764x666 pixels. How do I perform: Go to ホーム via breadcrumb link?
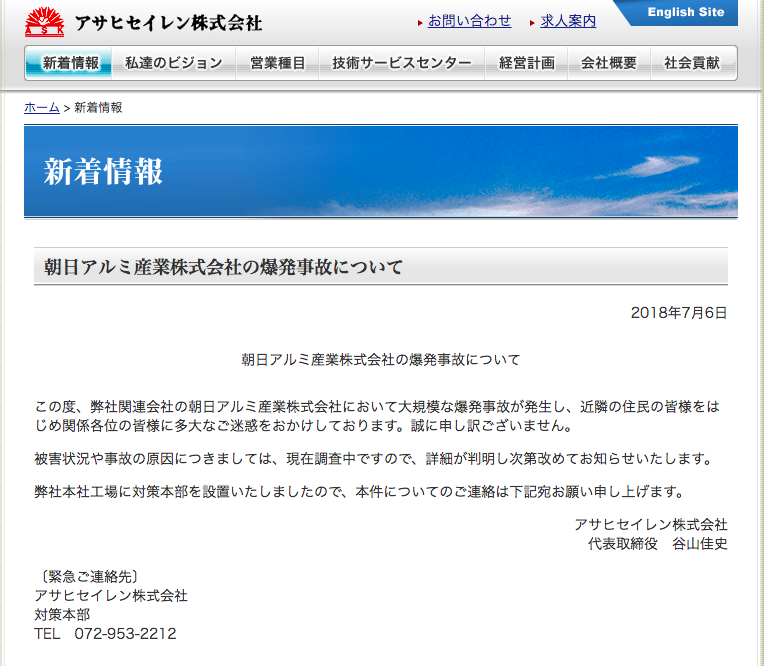42,108
